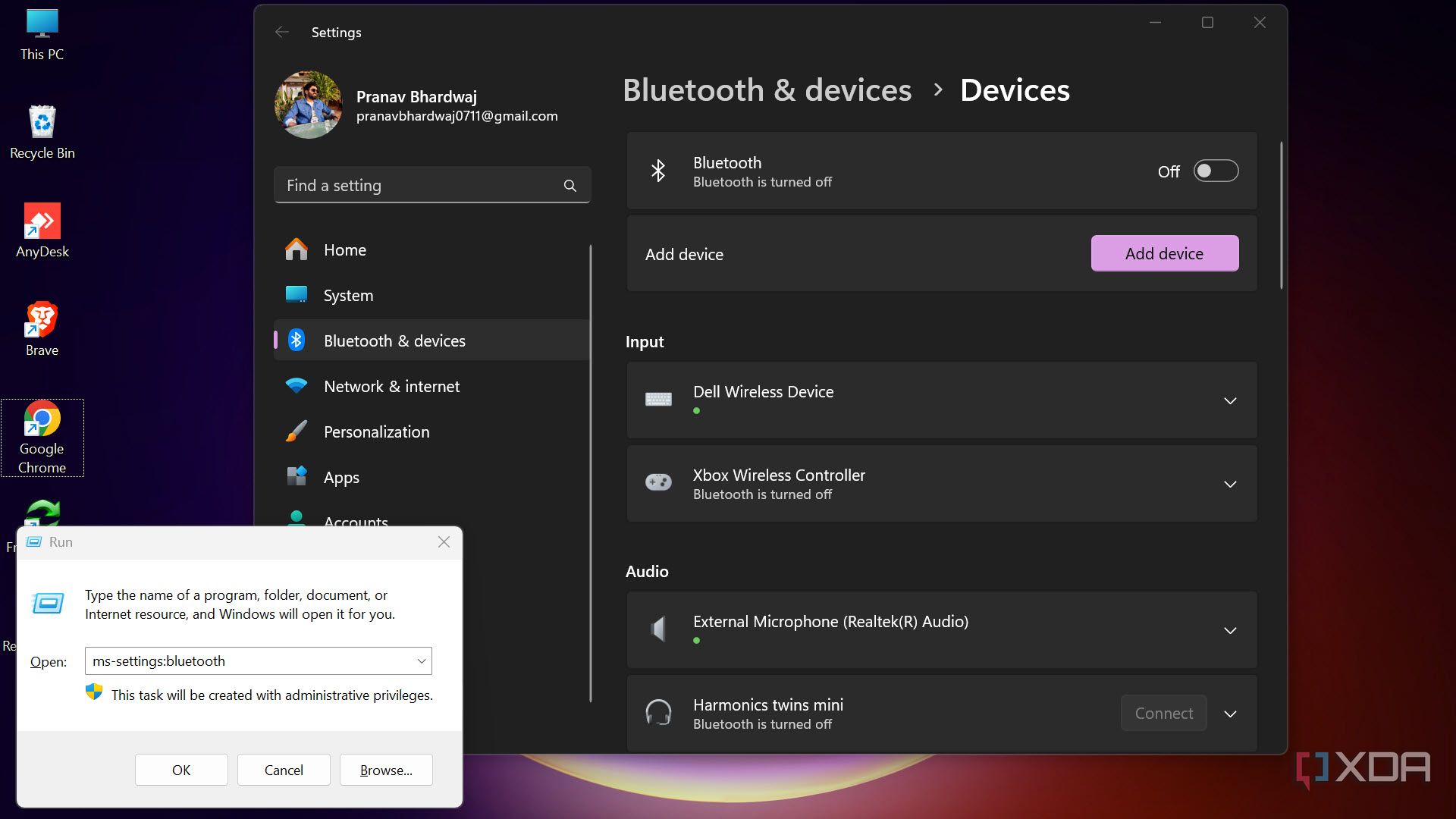The width and height of the screenshot is (1456, 819).
Task: Open Network & internet settings
Action: (x=391, y=387)
